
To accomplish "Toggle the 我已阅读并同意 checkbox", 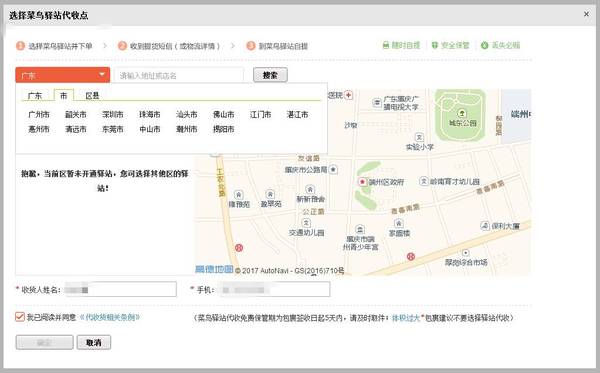I will (20, 317).
